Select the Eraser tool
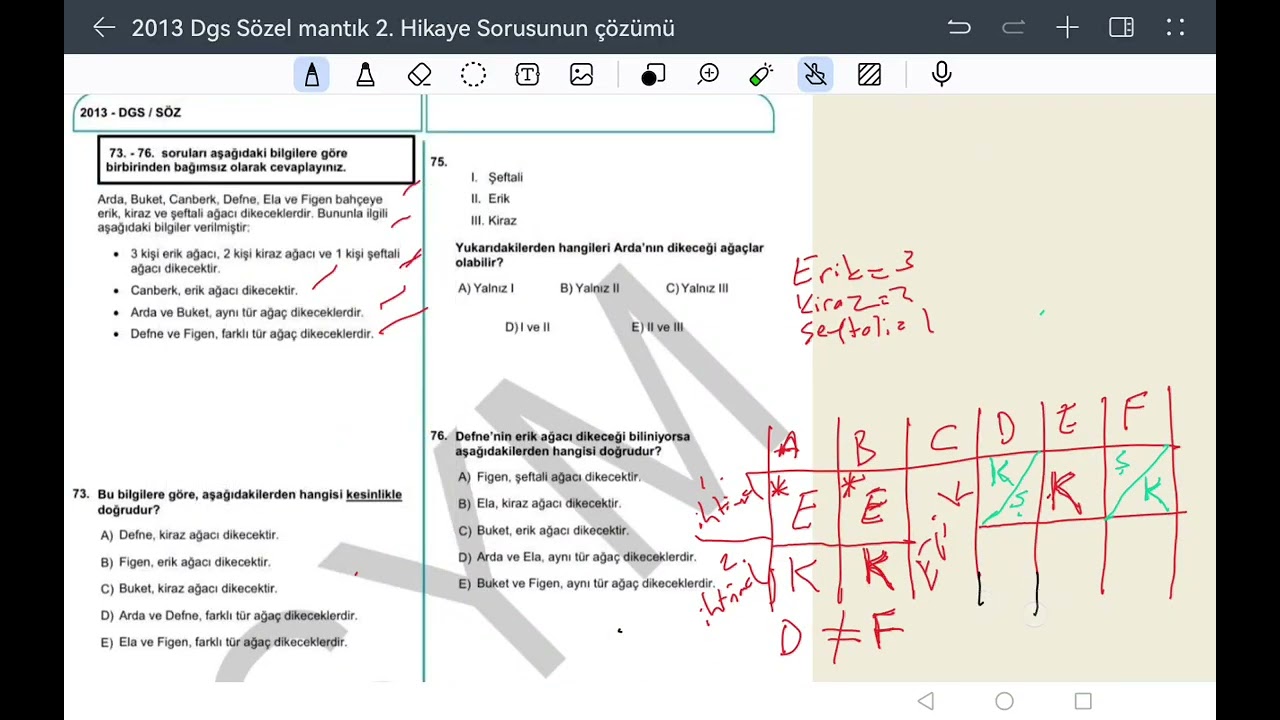Image resolution: width=1280 pixels, height=720 pixels. [x=420, y=74]
